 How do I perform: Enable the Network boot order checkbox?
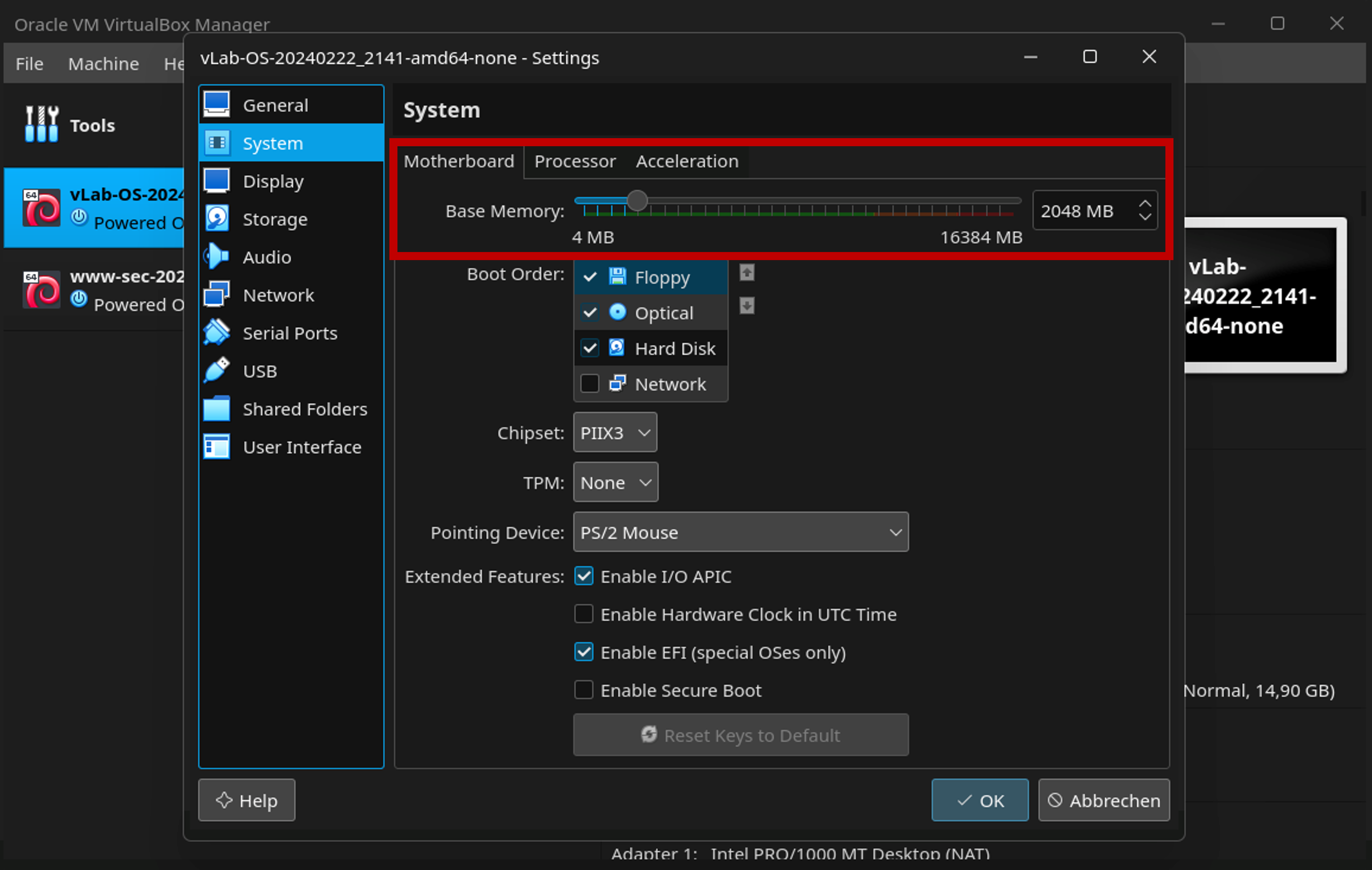click(590, 383)
